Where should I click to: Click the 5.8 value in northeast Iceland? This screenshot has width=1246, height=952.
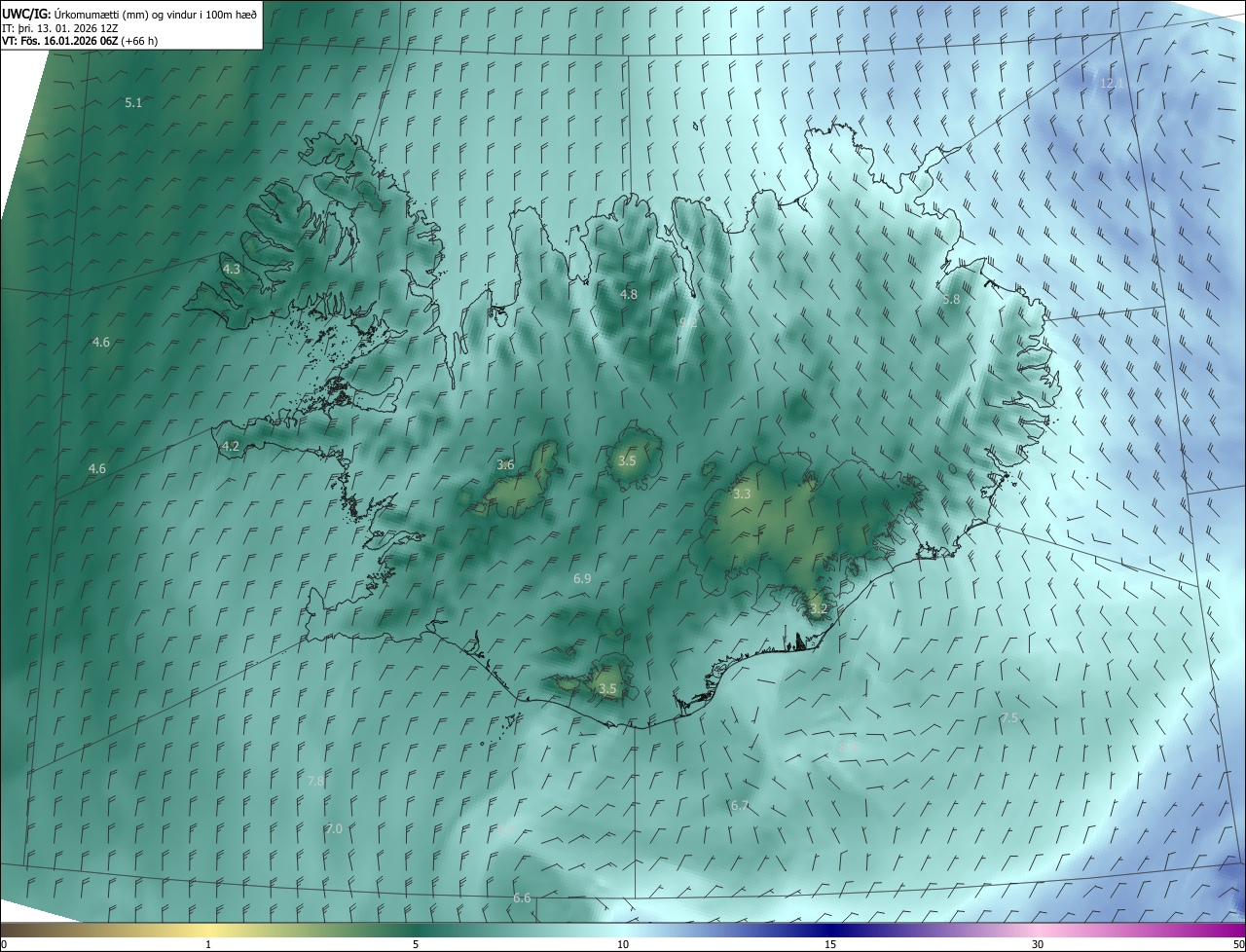(x=951, y=300)
